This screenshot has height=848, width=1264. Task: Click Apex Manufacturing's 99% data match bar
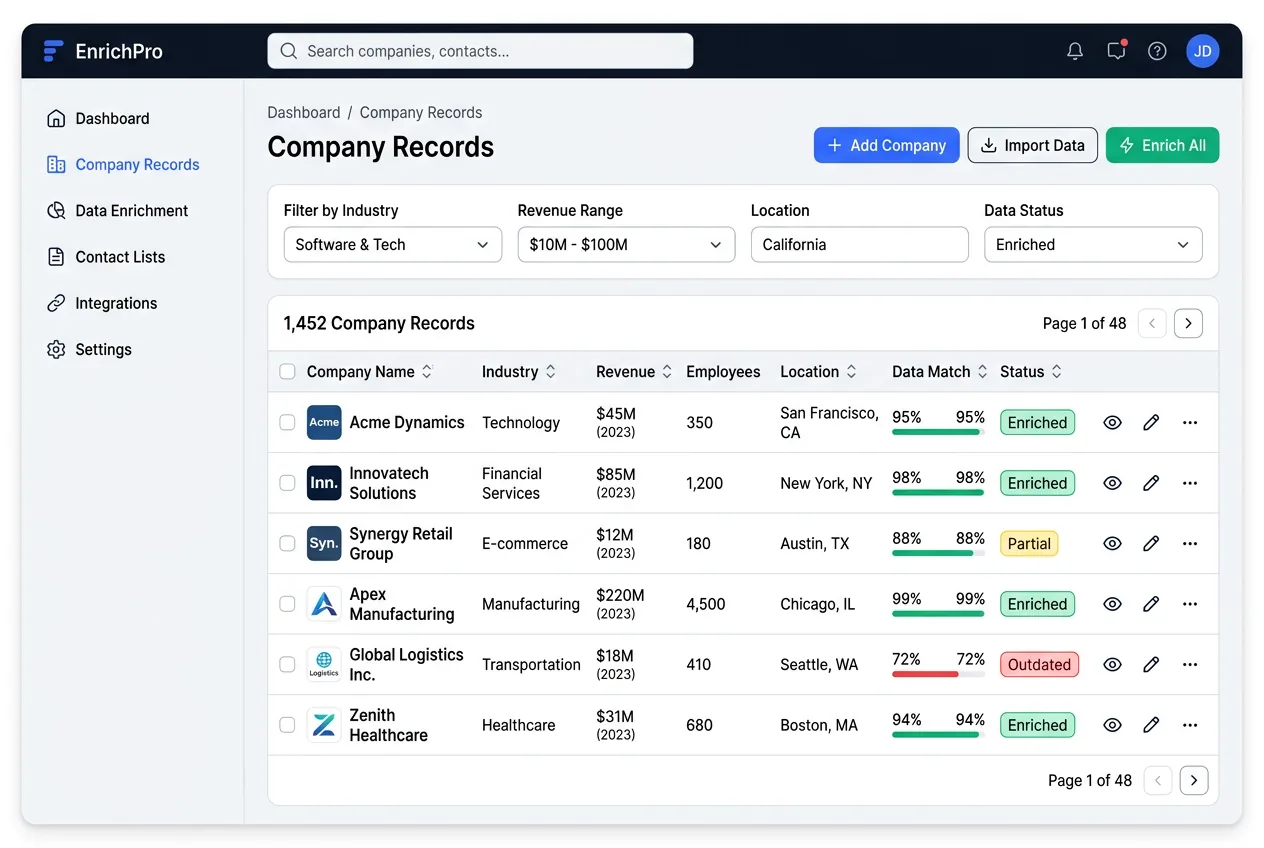937,611
